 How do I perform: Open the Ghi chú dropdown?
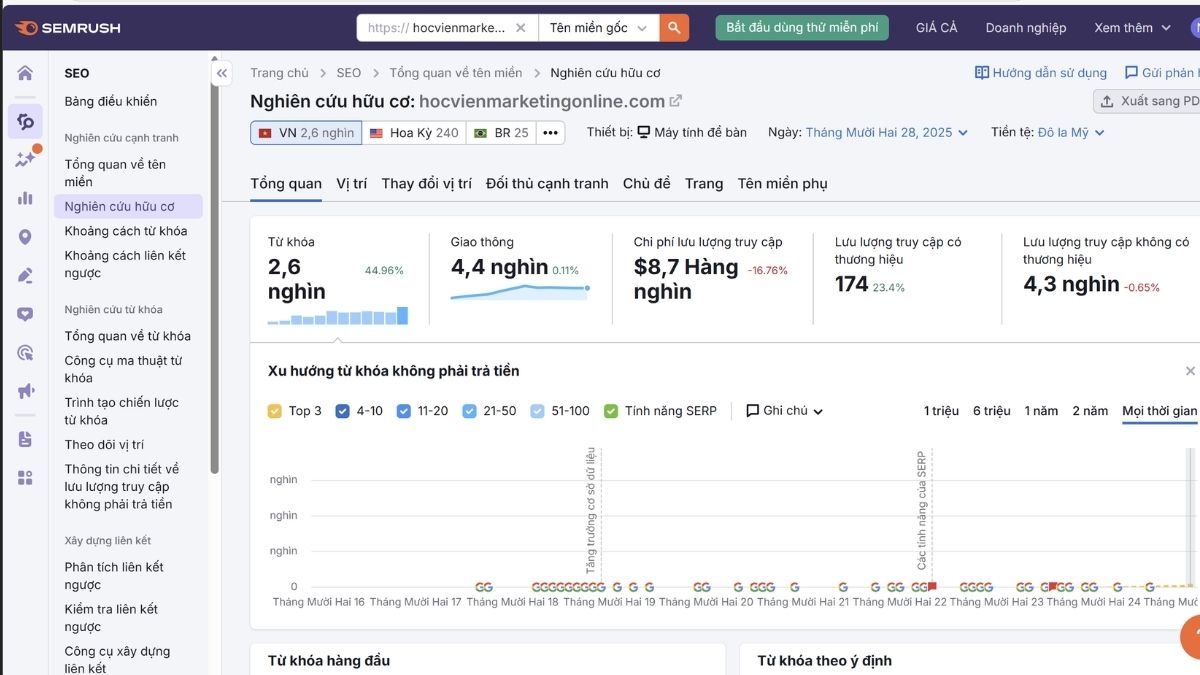(785, 410)
